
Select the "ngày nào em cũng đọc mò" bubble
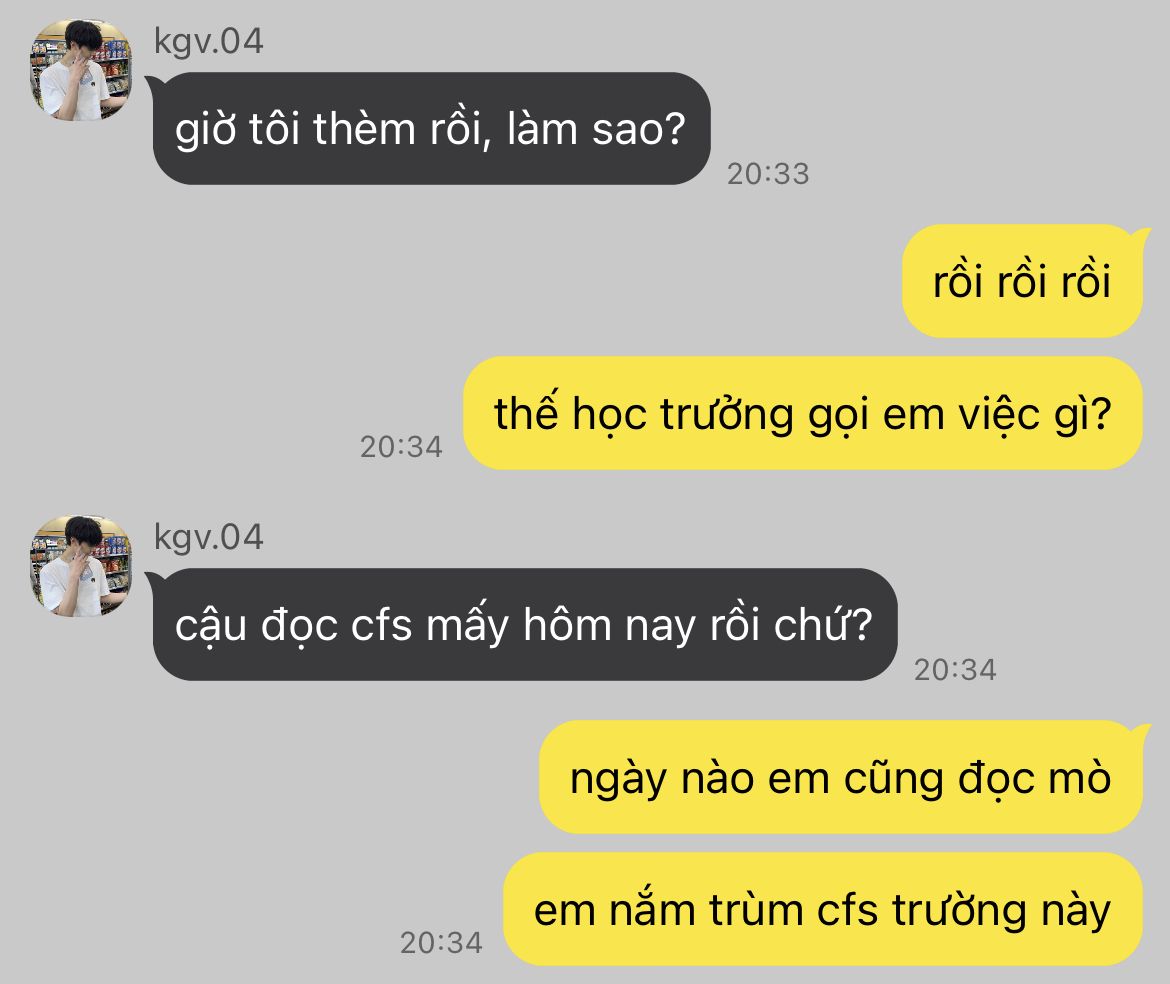point(841,777)
